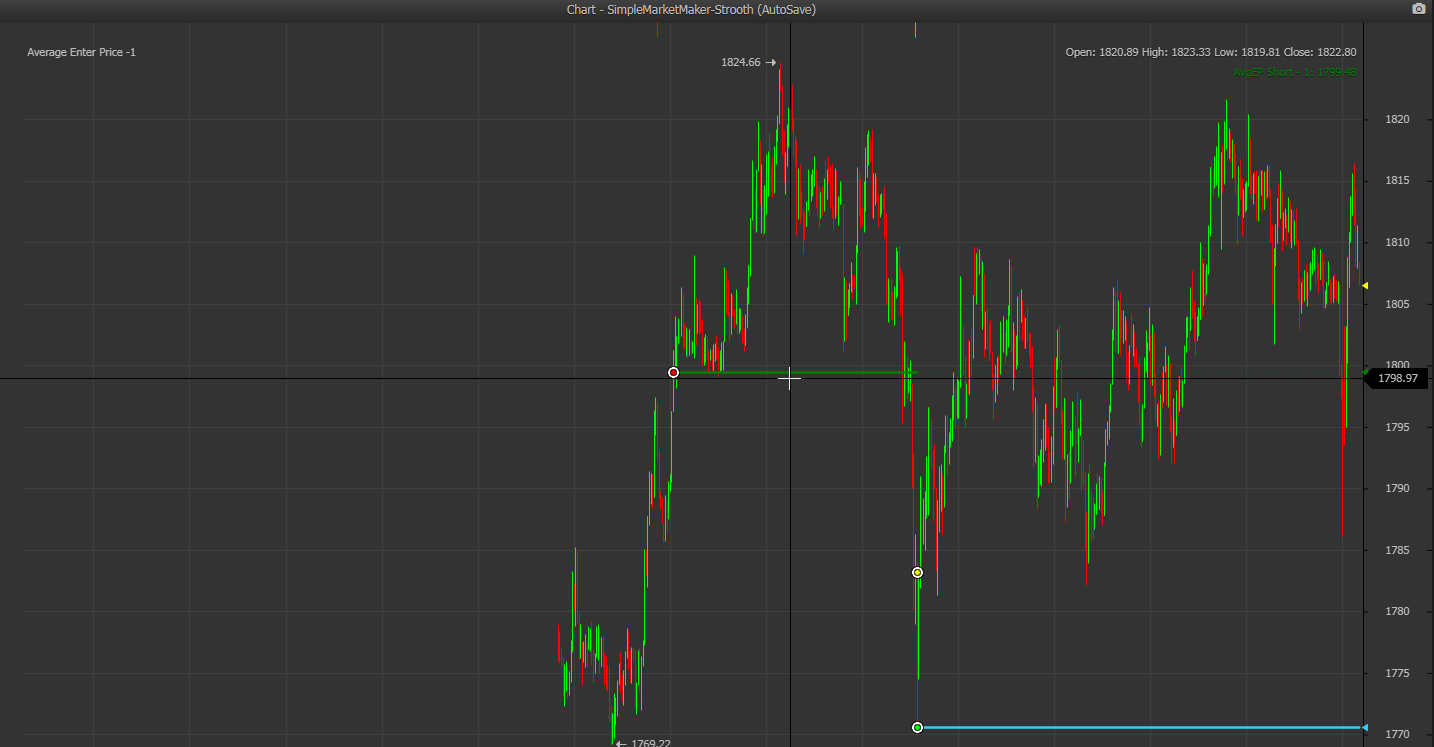This screenshot has width=1434, height=747.
Task: Click the small green triangle at axis edge
Action: 1365,371
